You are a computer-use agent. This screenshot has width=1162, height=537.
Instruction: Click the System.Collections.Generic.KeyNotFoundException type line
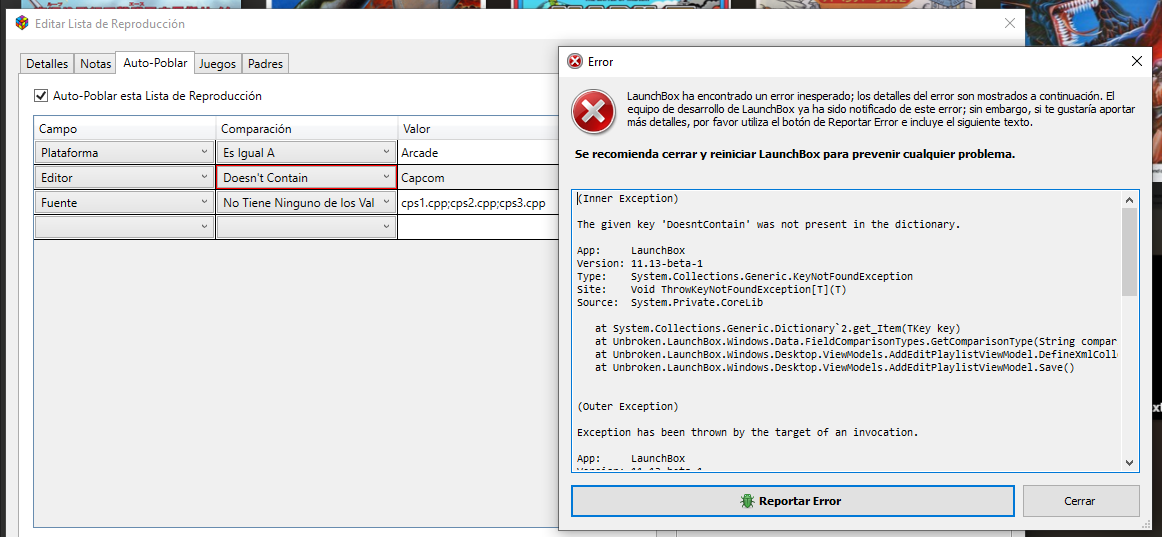point(745,276)
